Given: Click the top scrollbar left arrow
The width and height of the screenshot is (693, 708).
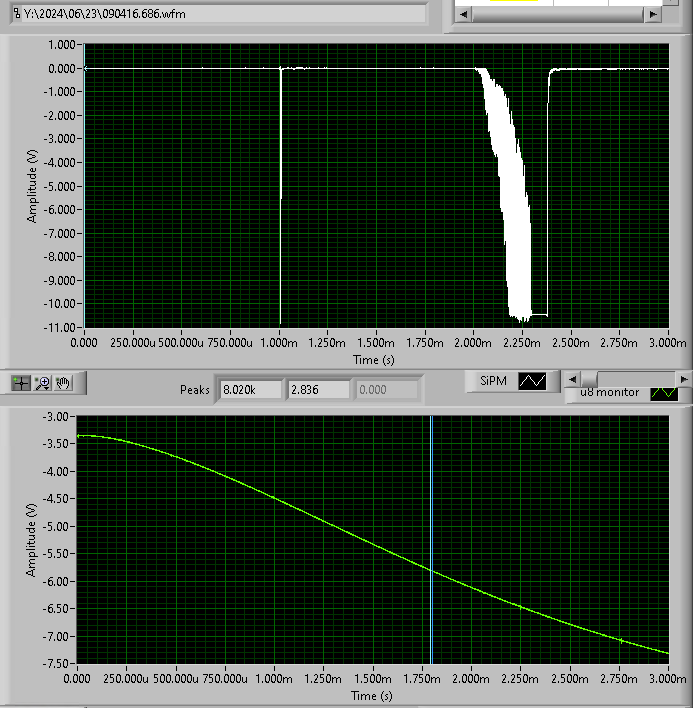Looking at the screenshot, I should click(463, 14).
